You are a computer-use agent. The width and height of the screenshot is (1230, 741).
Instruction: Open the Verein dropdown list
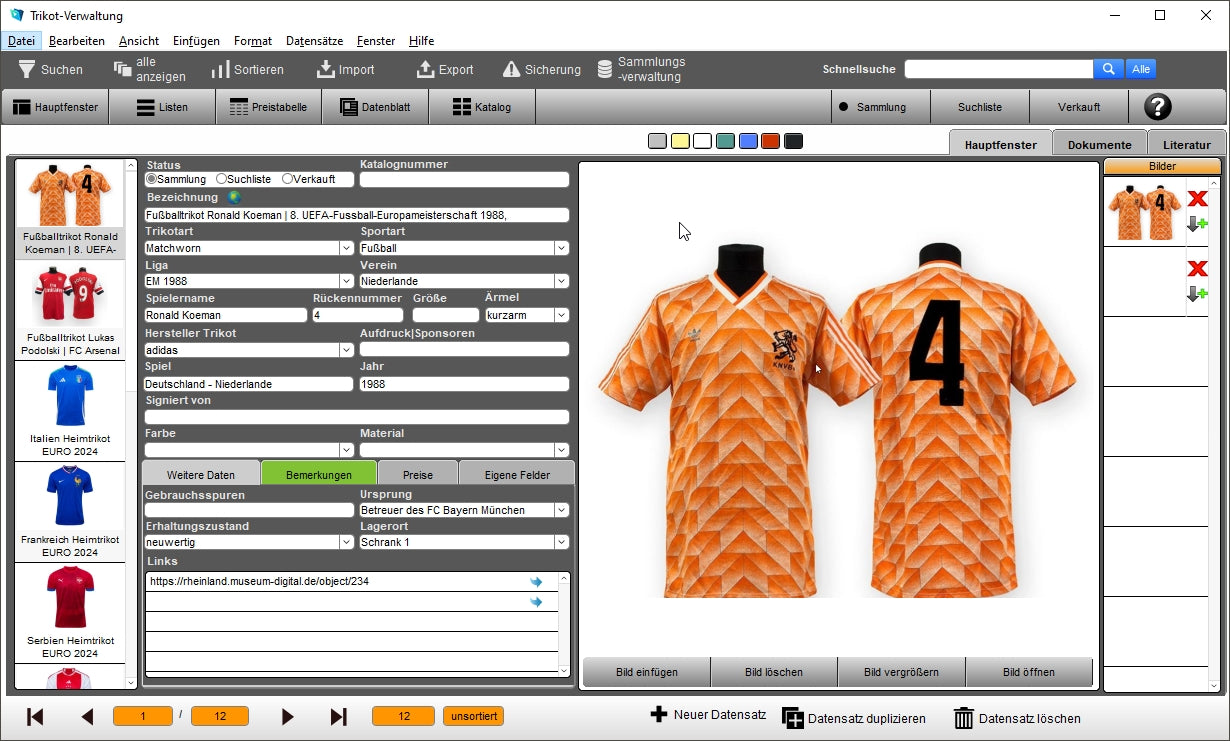pos(561,281)
